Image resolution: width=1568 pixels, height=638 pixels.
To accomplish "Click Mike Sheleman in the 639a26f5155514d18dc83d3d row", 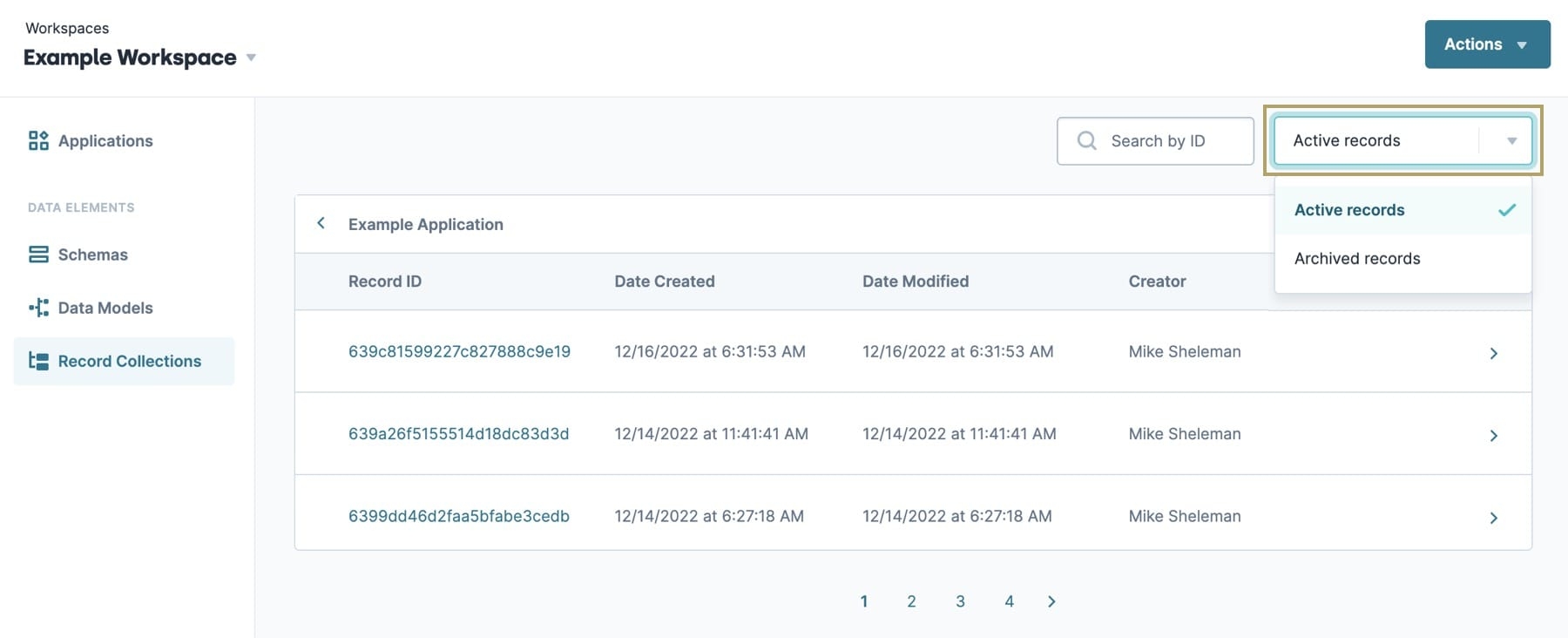I will point(1185,433).
